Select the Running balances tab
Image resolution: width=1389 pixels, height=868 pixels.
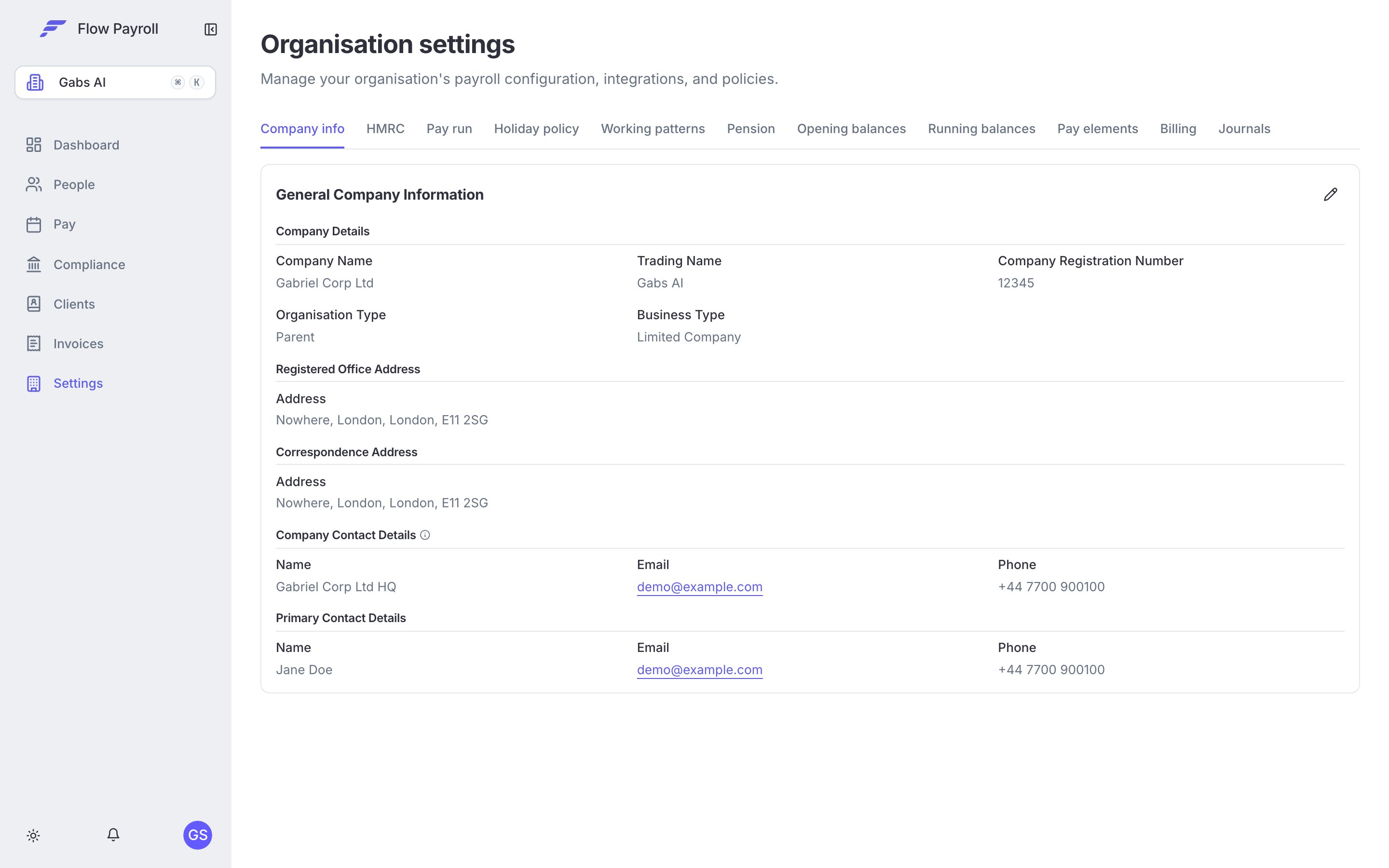coord(981,129)
